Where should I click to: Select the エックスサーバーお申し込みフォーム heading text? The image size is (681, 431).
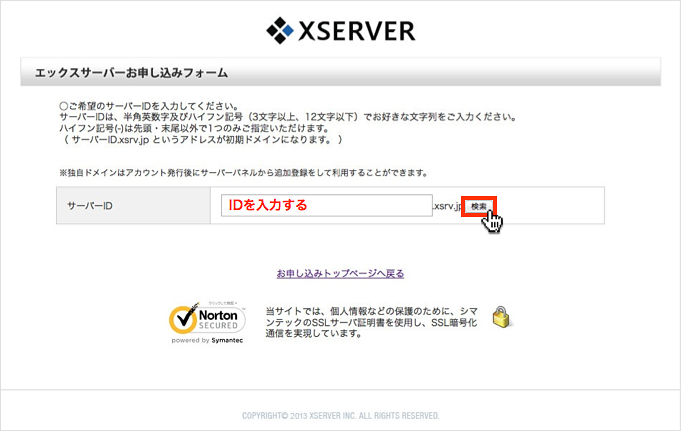click(131, 73)
